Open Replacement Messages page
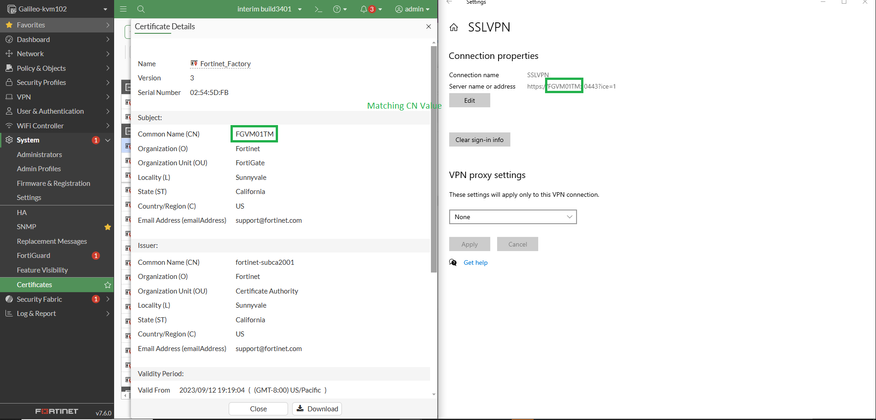Image resolution: width=876 pixels, height=420 pixels. 51,241
